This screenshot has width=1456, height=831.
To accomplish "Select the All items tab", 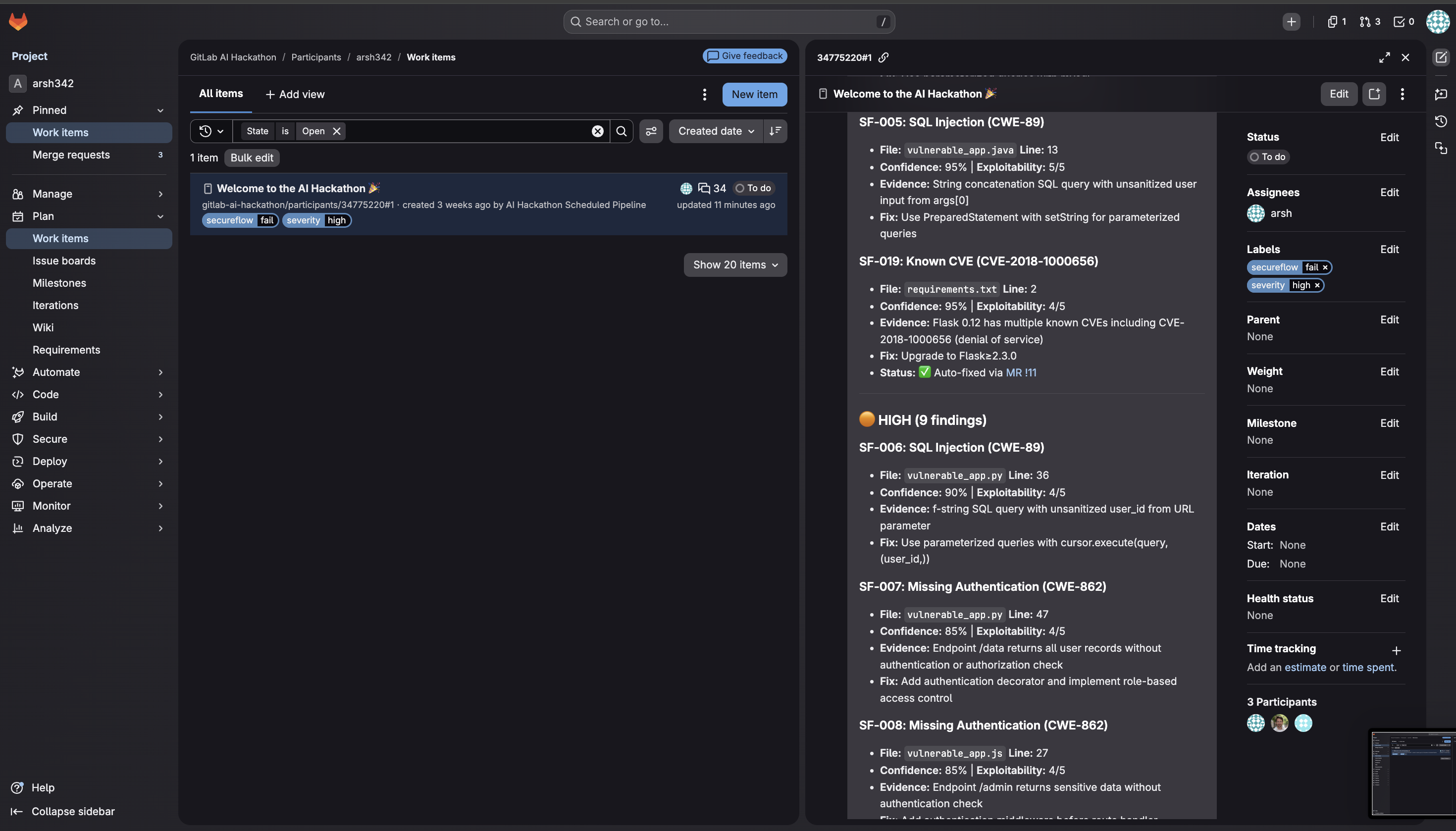I will [x=221, y=94].
